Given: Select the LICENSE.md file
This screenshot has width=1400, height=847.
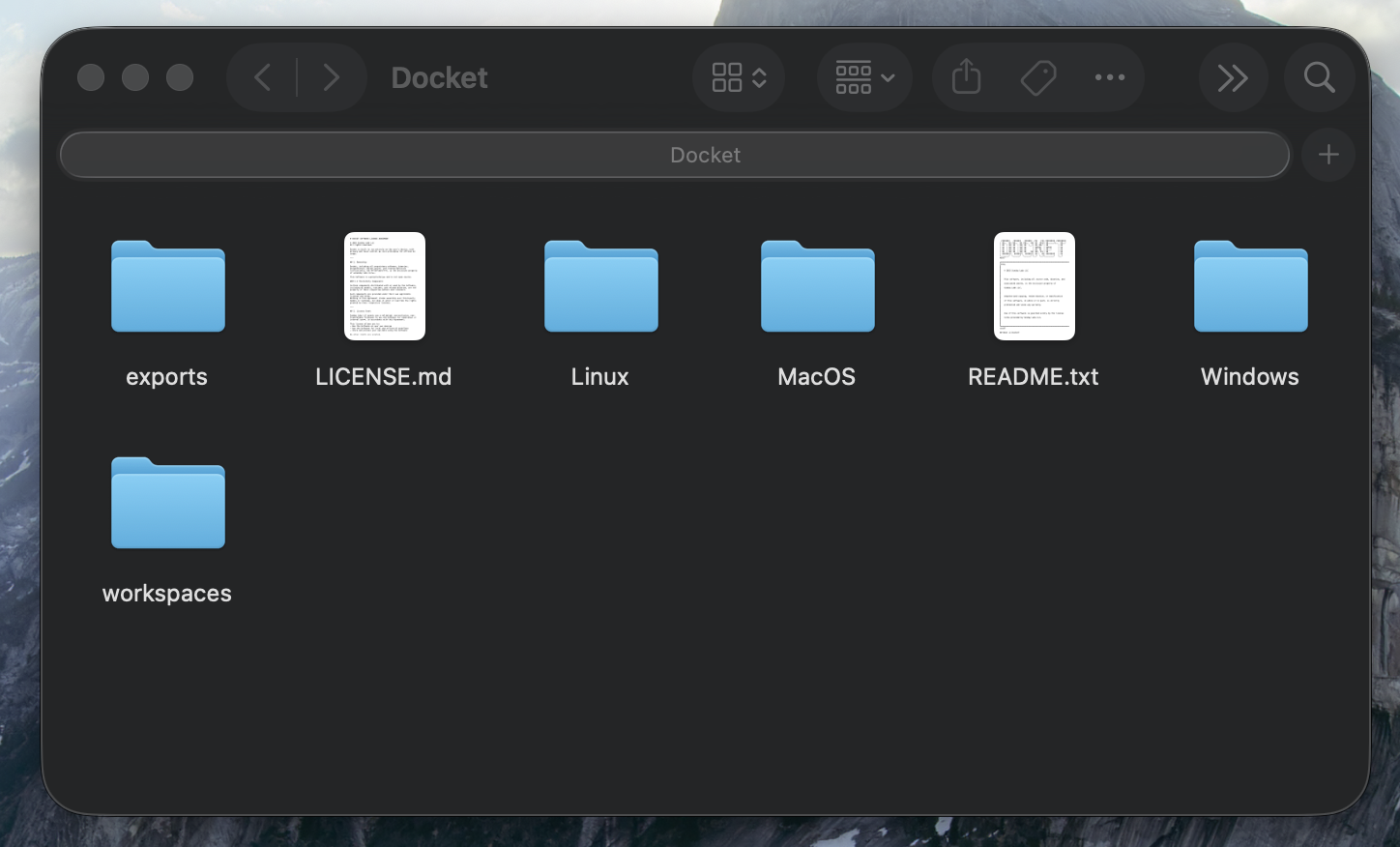Looking at the screenshot, I should click(x=384, y=286).
